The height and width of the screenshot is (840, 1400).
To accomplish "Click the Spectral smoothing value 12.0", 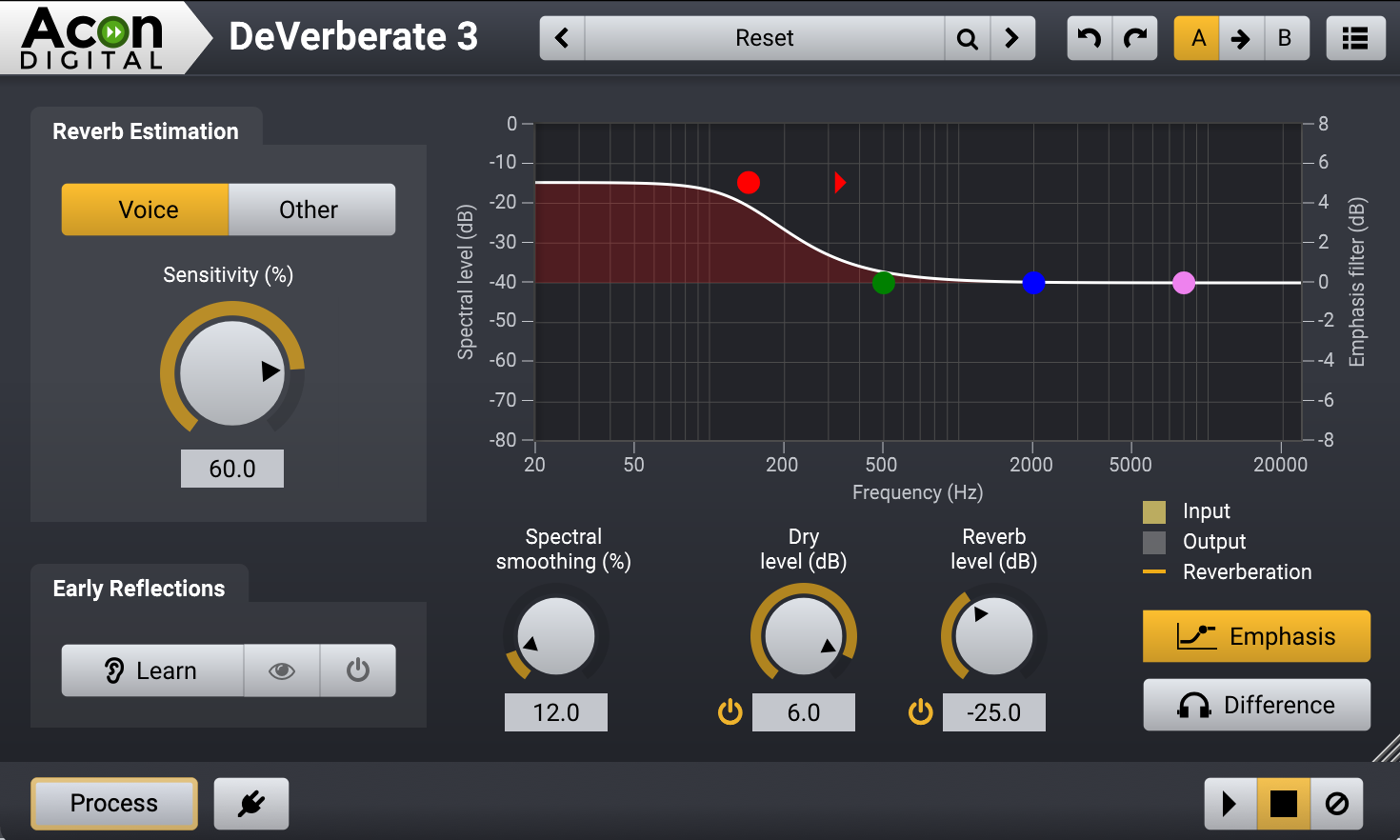I will [556, 712].
